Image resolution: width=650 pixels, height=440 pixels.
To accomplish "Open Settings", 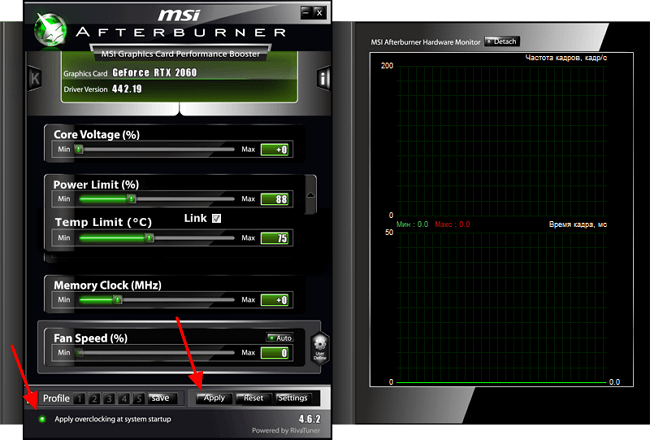I will click(293, 398).
